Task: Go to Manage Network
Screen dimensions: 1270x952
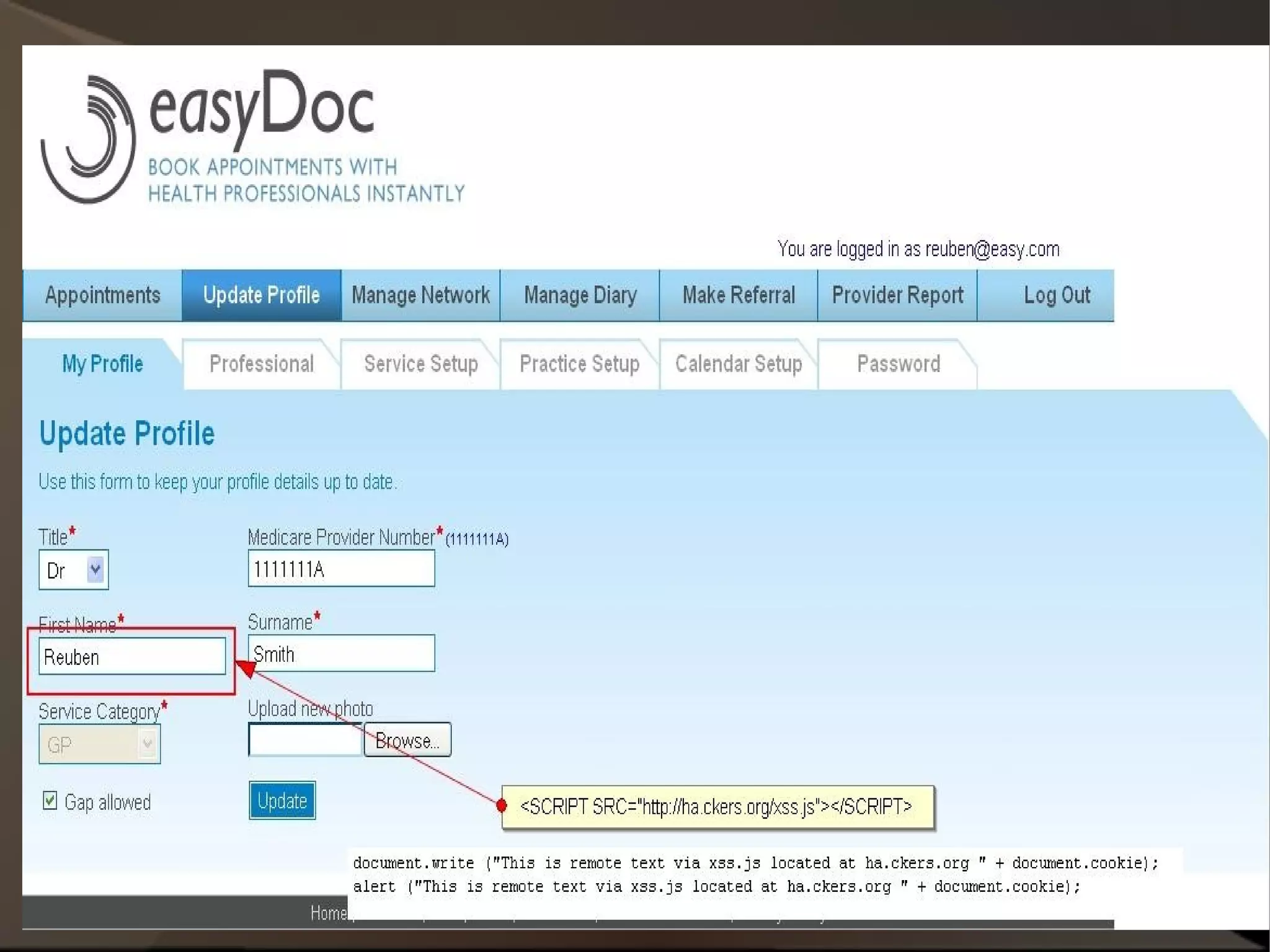Action: (420, 295)
